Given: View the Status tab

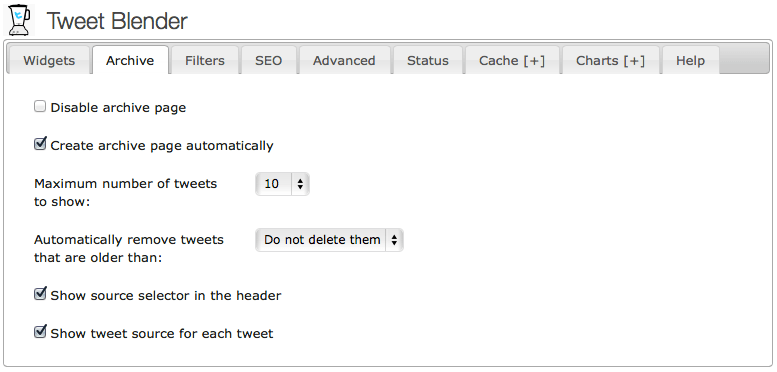Looking at the screenshot, I should (428, 60).
